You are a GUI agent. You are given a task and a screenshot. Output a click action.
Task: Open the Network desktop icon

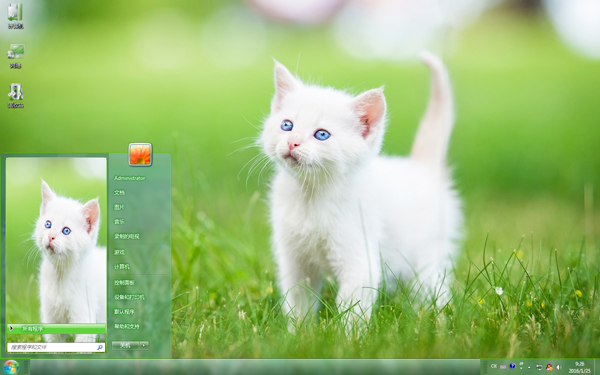(16, 56)
